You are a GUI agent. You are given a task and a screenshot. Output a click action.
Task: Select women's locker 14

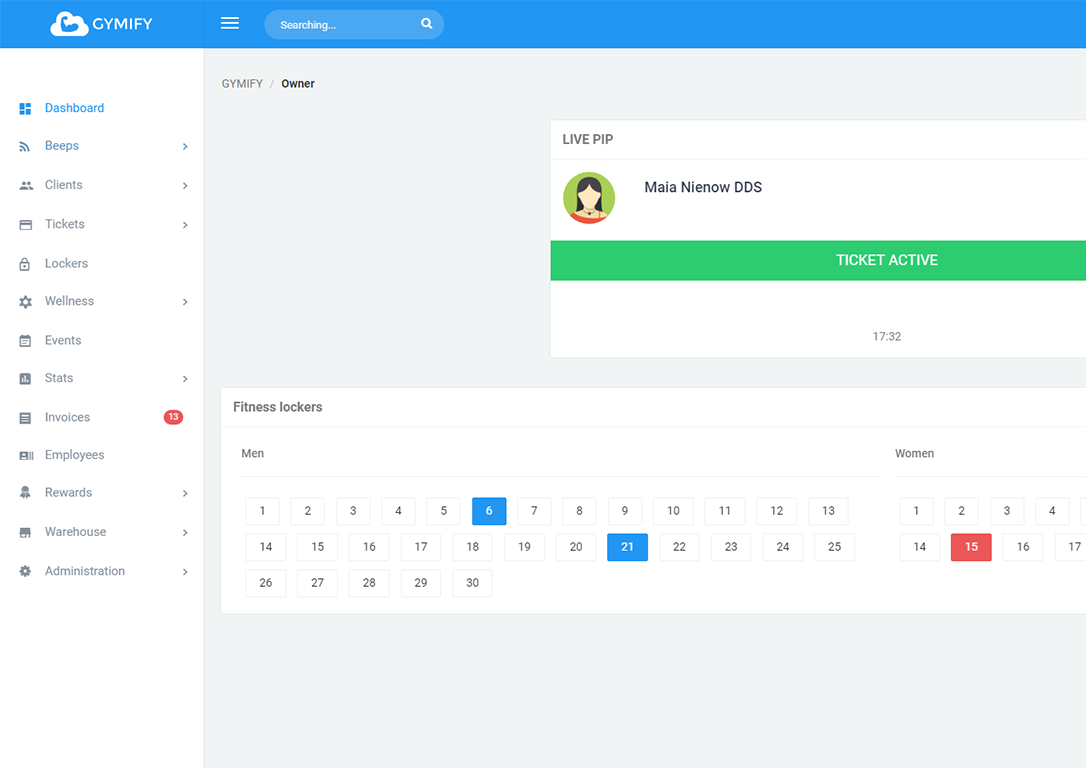(920, 547)
